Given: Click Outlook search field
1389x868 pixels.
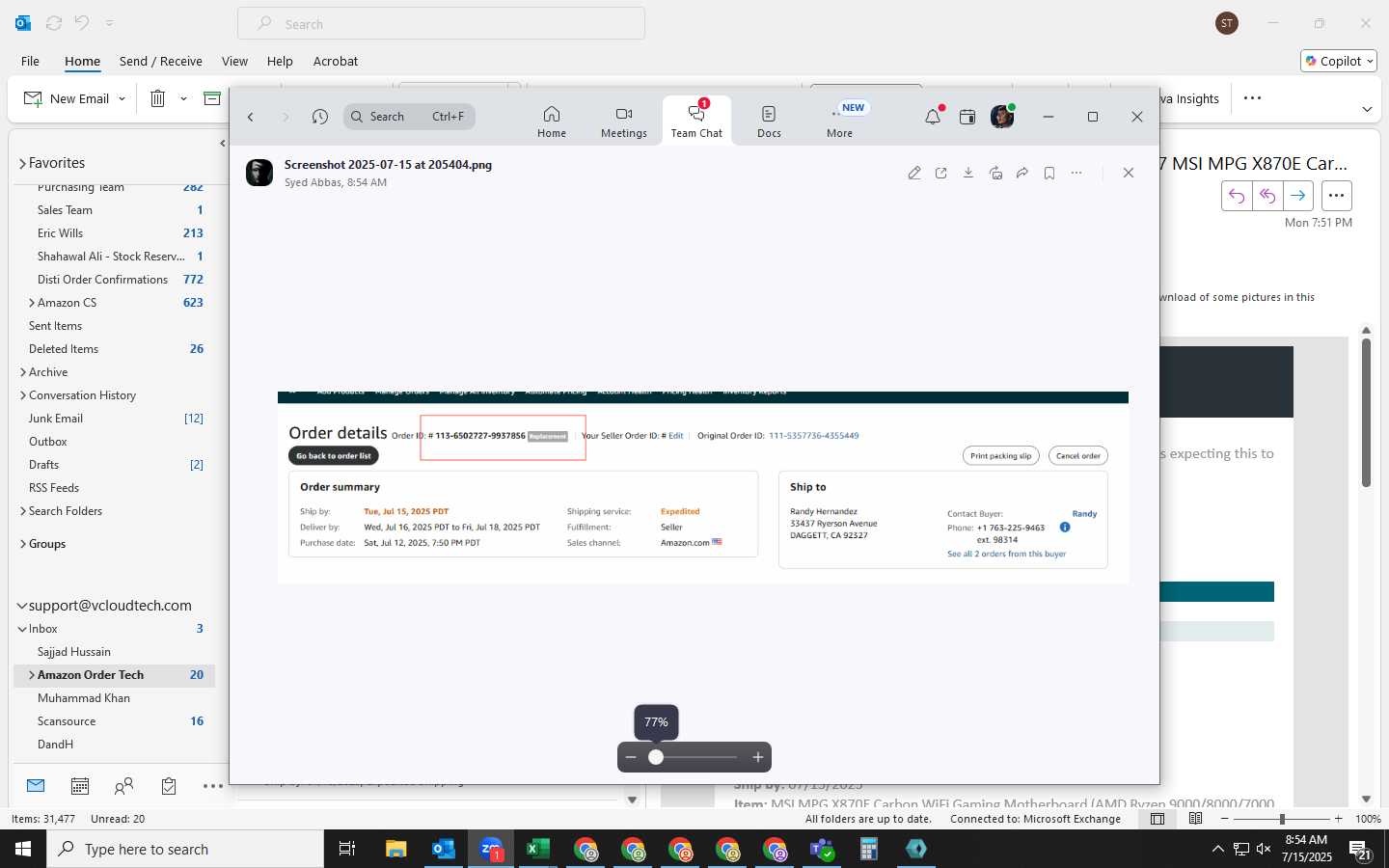Looking at the screenshot, I should 442,23.
